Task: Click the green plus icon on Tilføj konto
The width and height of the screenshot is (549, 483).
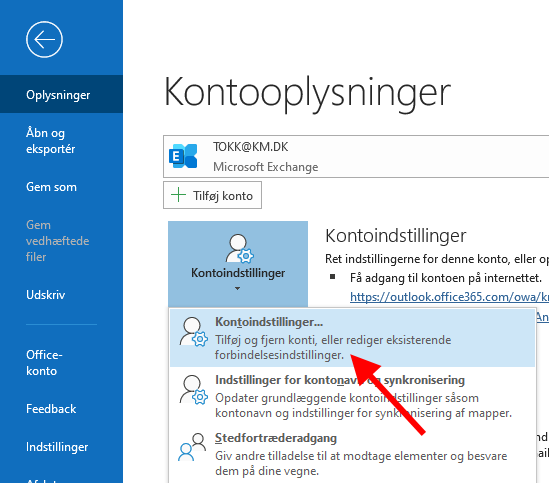Action: coord(179,195)
